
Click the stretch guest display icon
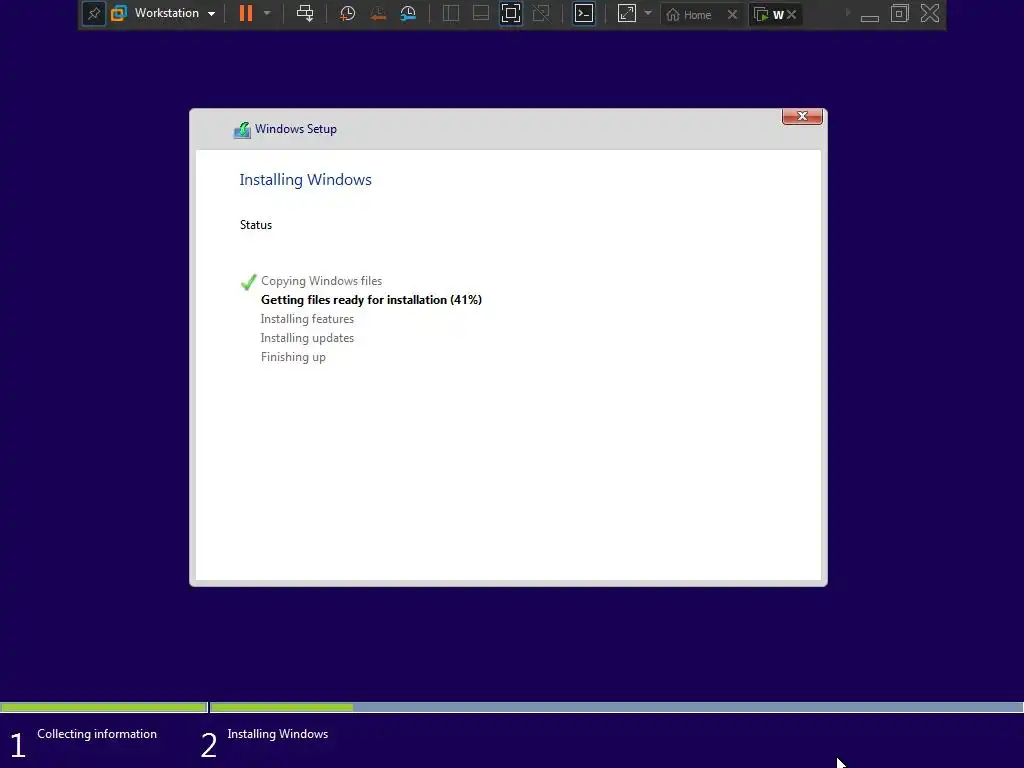point(627,13)
